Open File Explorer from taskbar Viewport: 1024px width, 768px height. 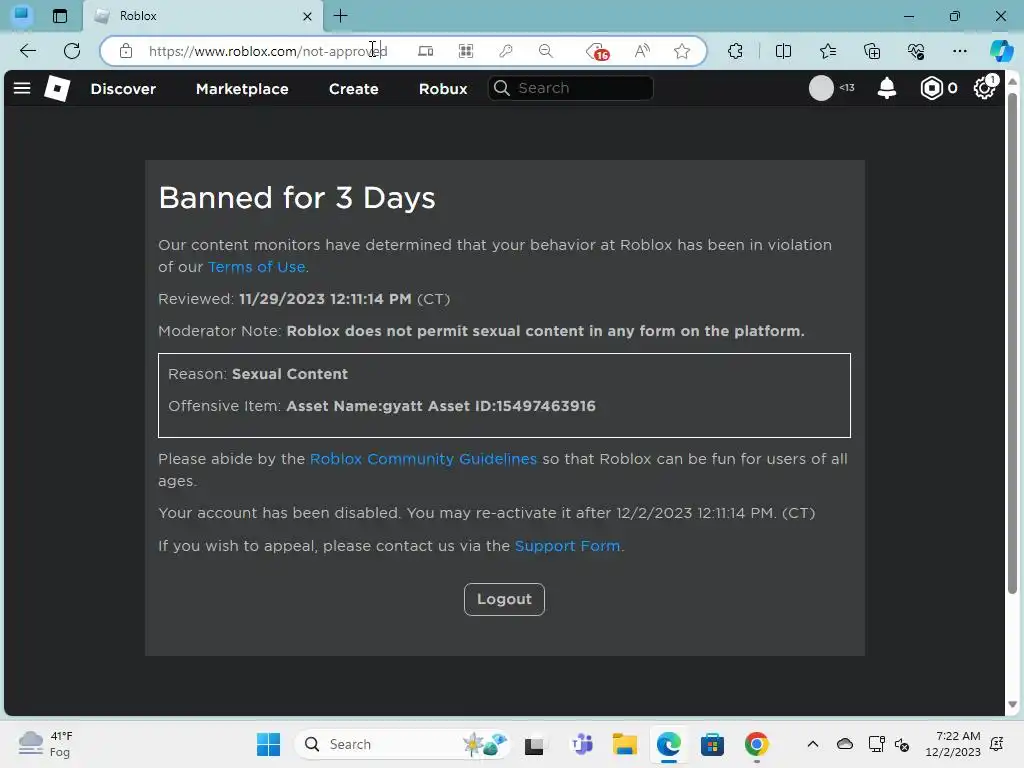625,744
